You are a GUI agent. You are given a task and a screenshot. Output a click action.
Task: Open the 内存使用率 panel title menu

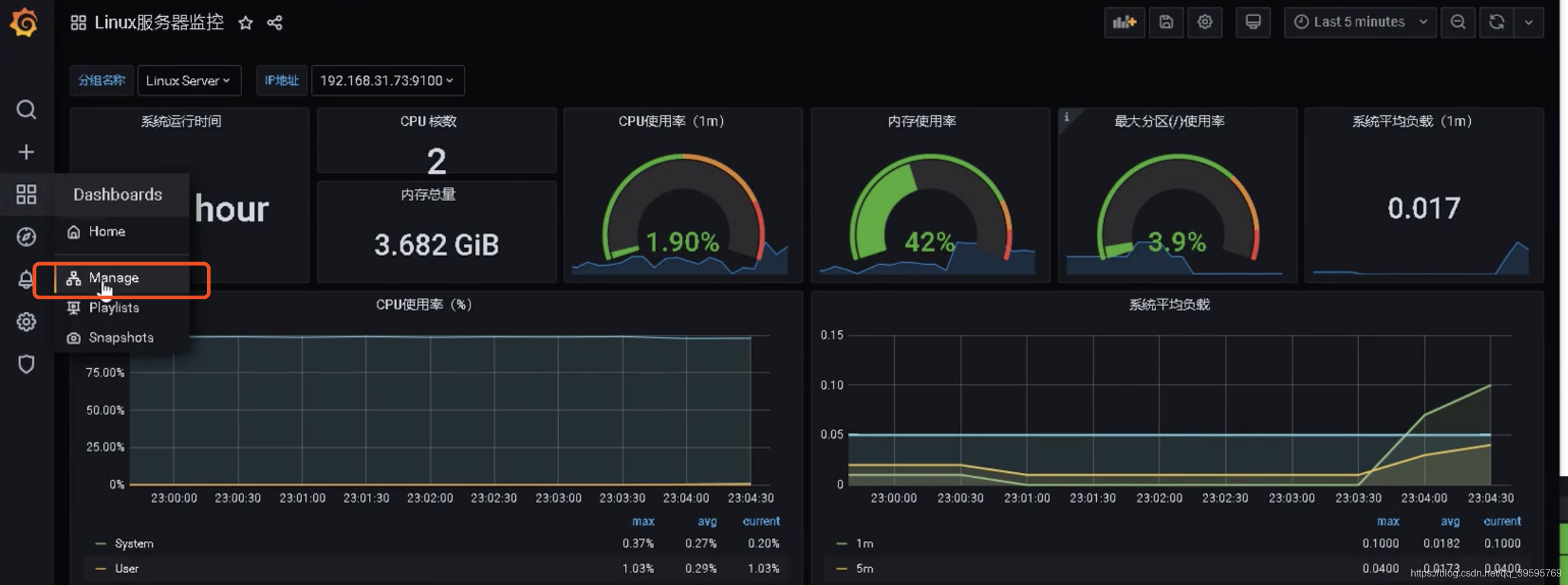click(x=922, y=121)
